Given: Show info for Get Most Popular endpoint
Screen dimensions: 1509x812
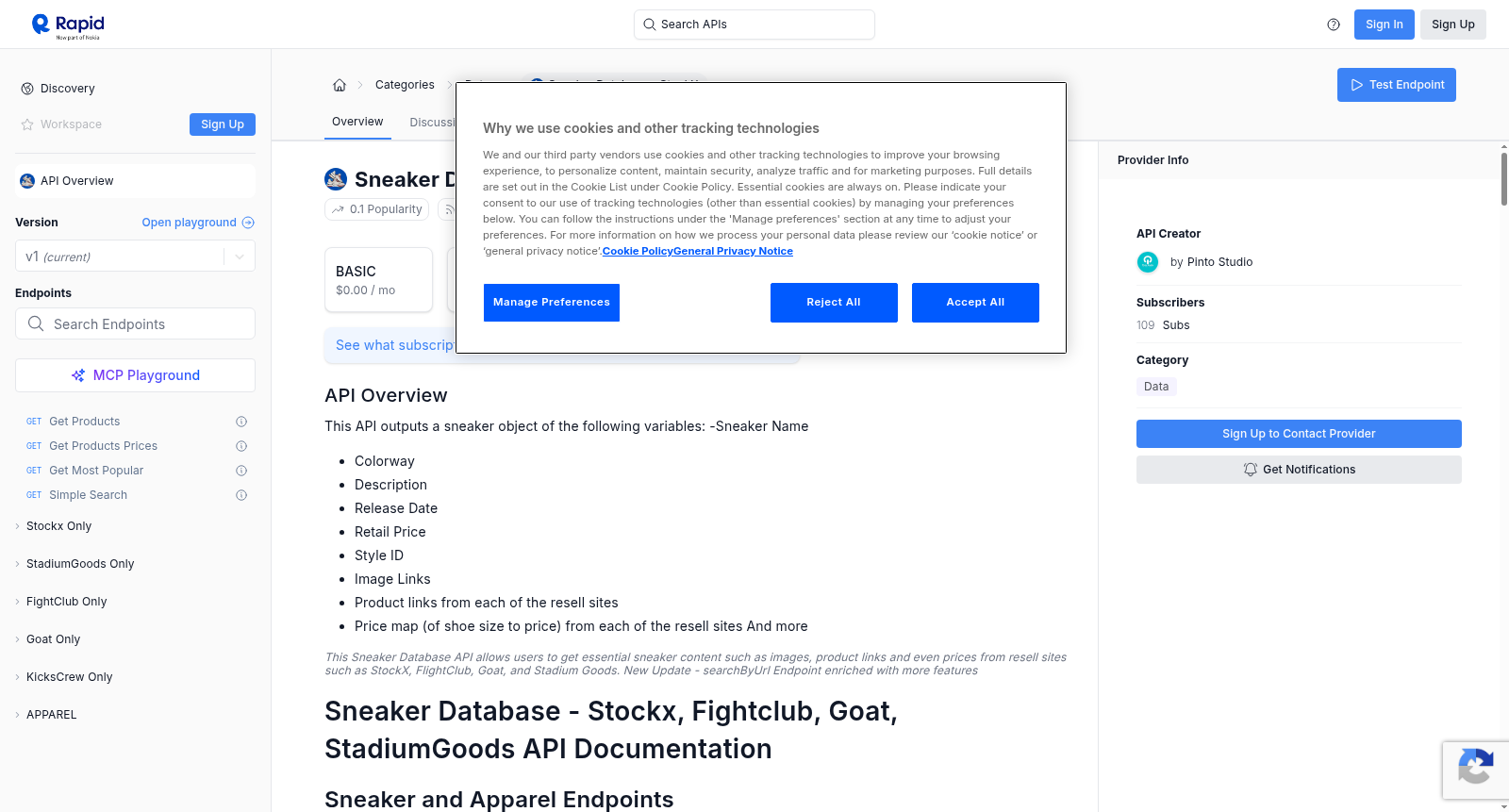Looking at the screenshot, I should [241, 471].
